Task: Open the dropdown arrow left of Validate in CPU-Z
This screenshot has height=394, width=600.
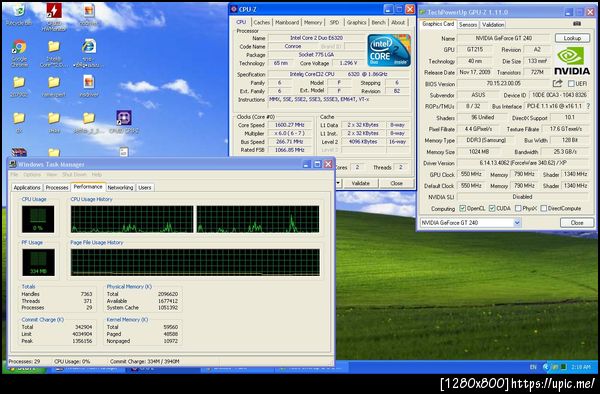Action: click(338, 183)
